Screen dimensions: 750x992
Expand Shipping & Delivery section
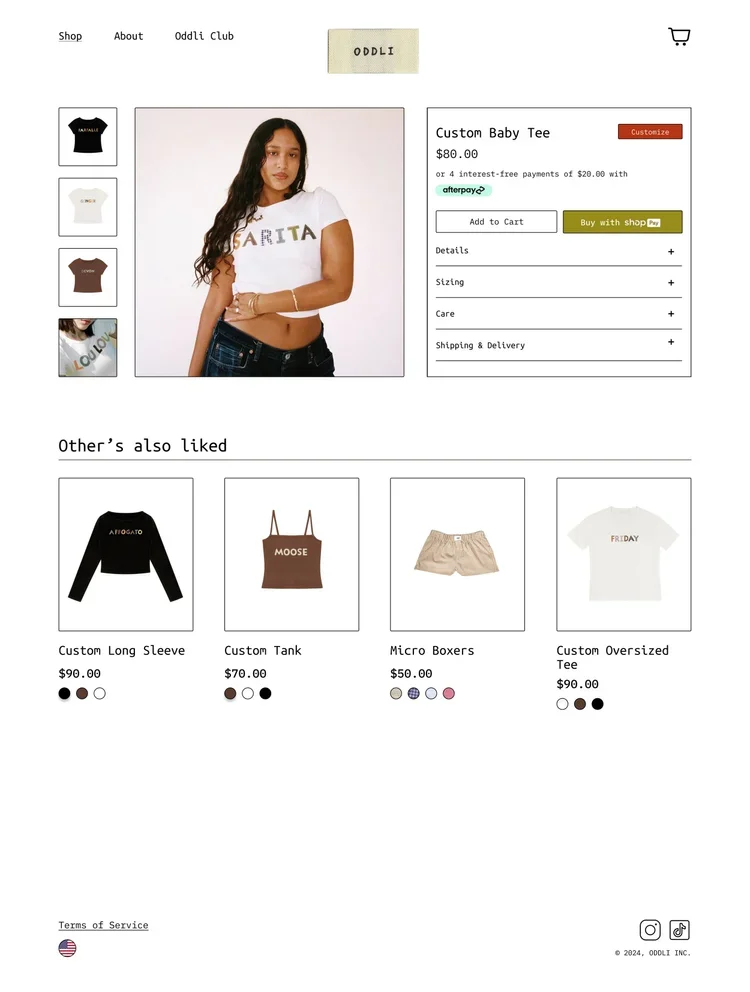click(558, 345)
